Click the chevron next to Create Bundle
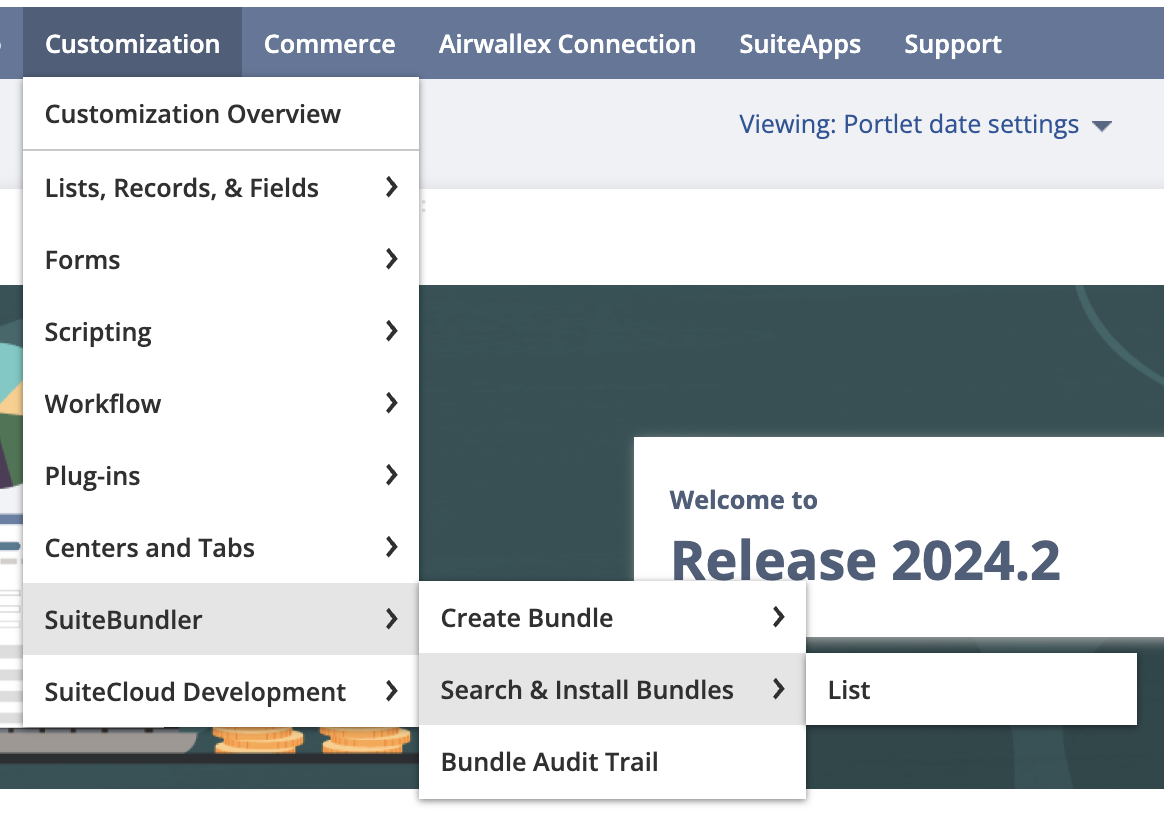This screenshot has width=1164, height=820. (778, 617)
